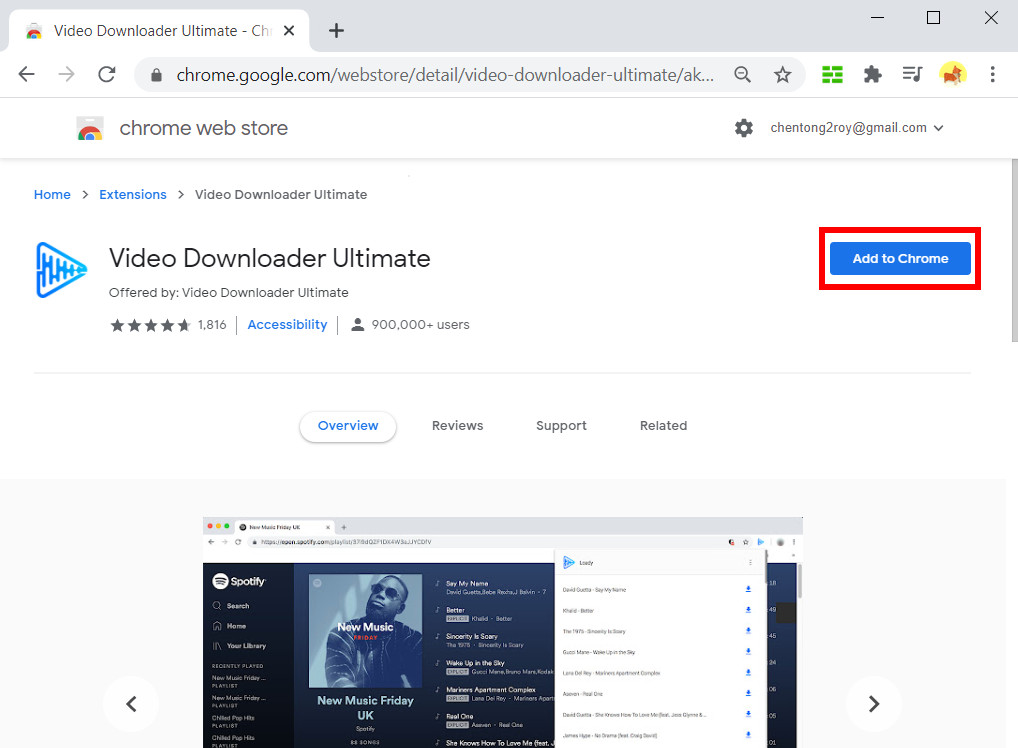Show previous screenshot with left arrow

click(x=131, y=704)
